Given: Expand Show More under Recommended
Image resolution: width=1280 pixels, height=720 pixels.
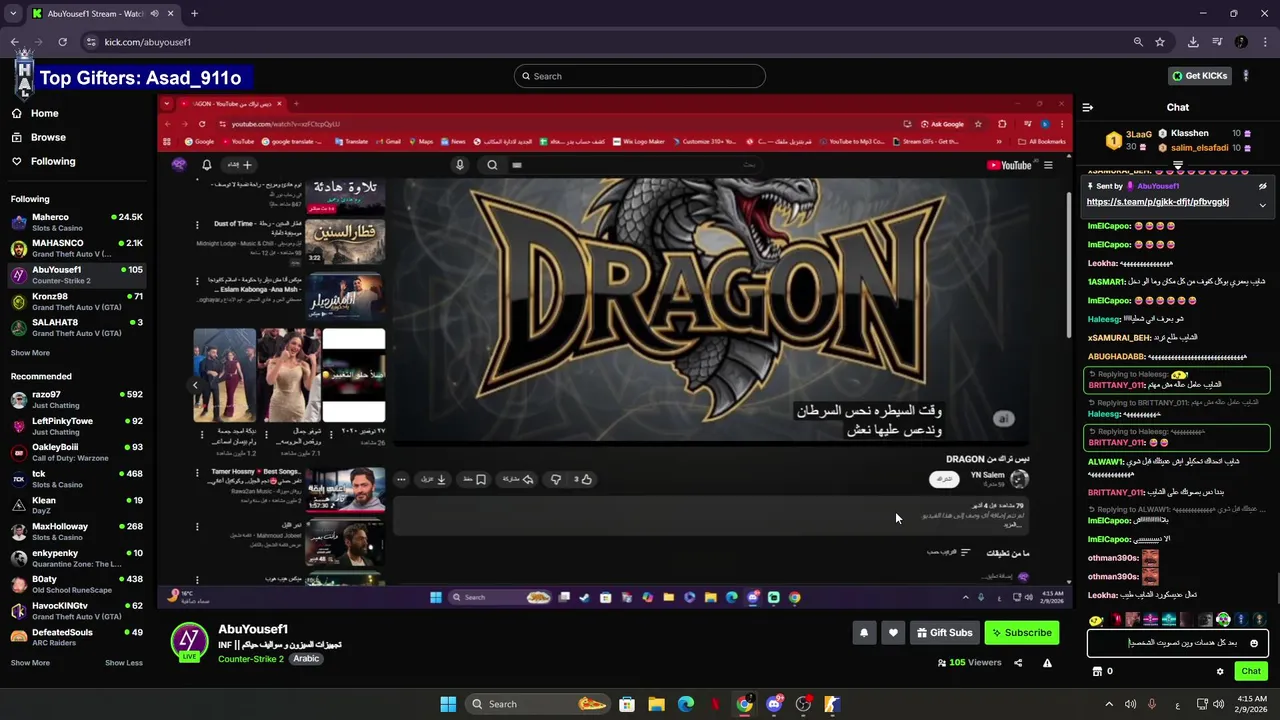Looking at the screenshot, I should pyautogui.click(x=30, y=662).
